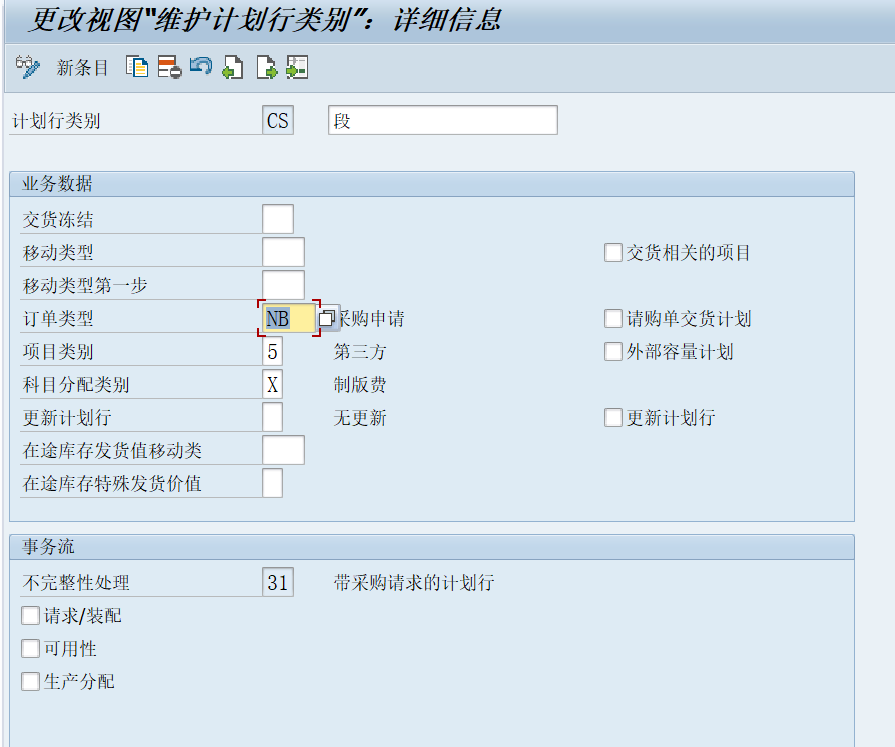Viewport: 895px width, 747px height.
Task: Click the 不完整性处理 field with value 31
Action: click(x=278, y=582)
